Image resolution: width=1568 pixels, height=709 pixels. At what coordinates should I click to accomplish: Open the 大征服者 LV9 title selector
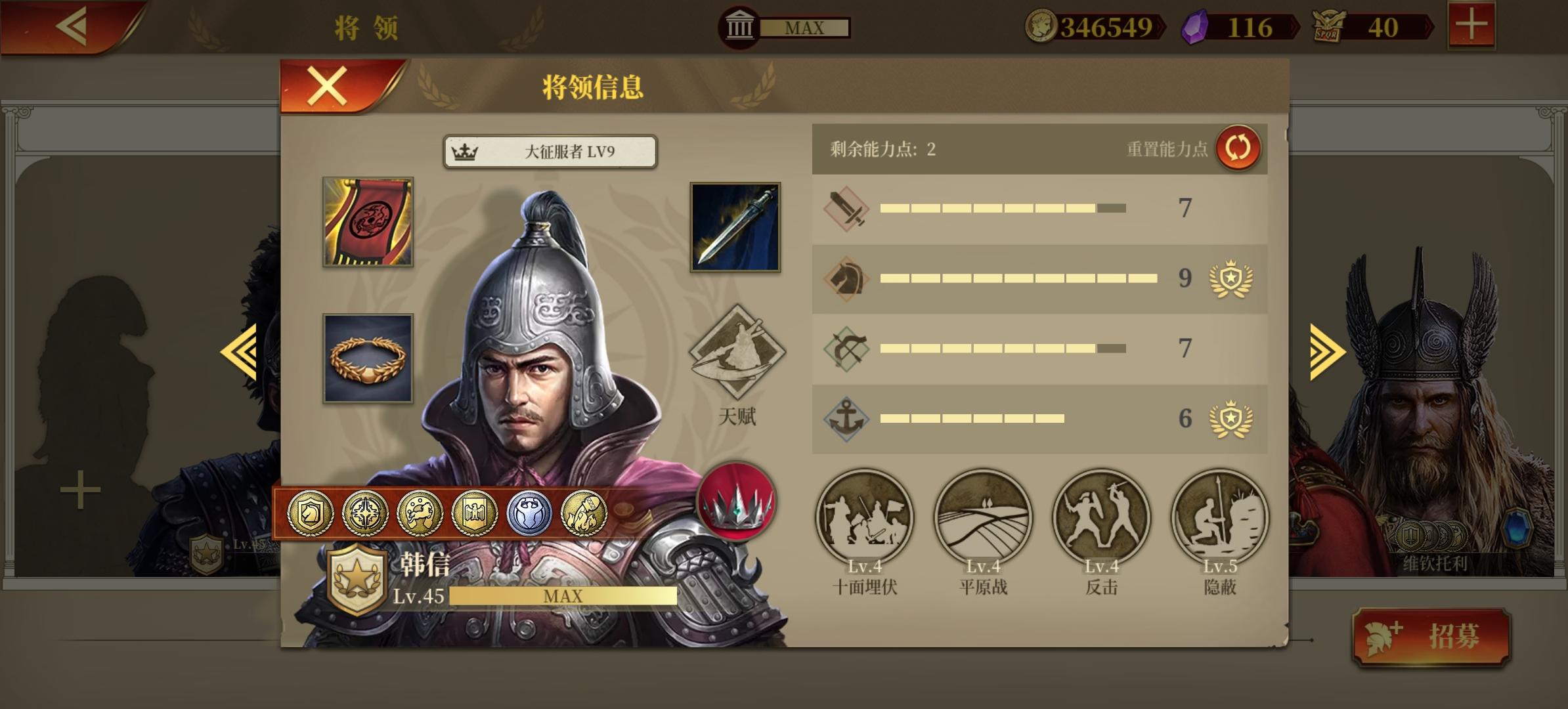click(550, 152)
